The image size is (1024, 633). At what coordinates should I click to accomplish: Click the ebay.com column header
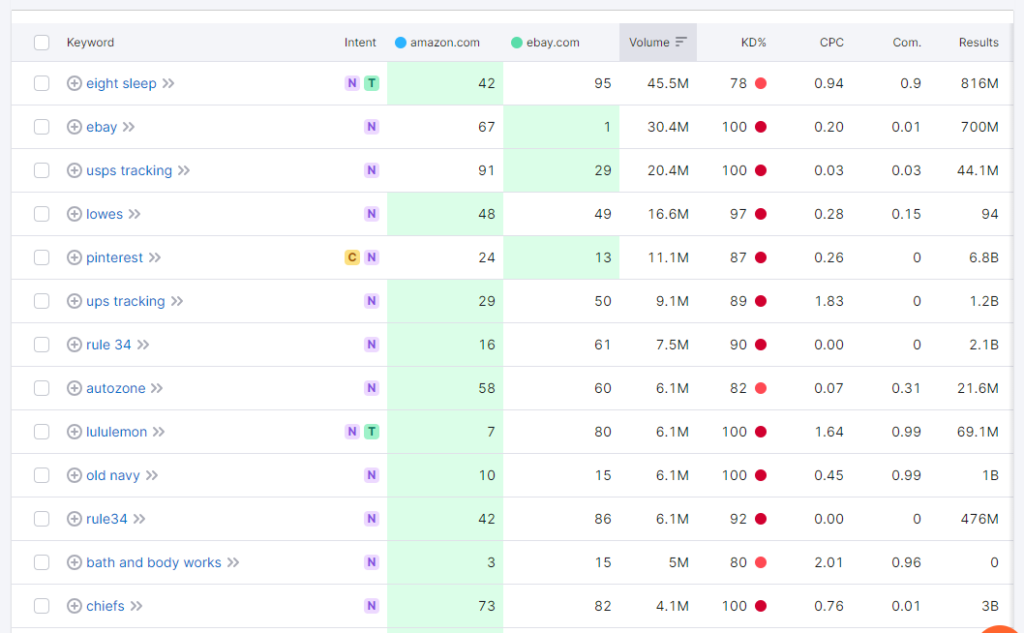coord(552,42)
